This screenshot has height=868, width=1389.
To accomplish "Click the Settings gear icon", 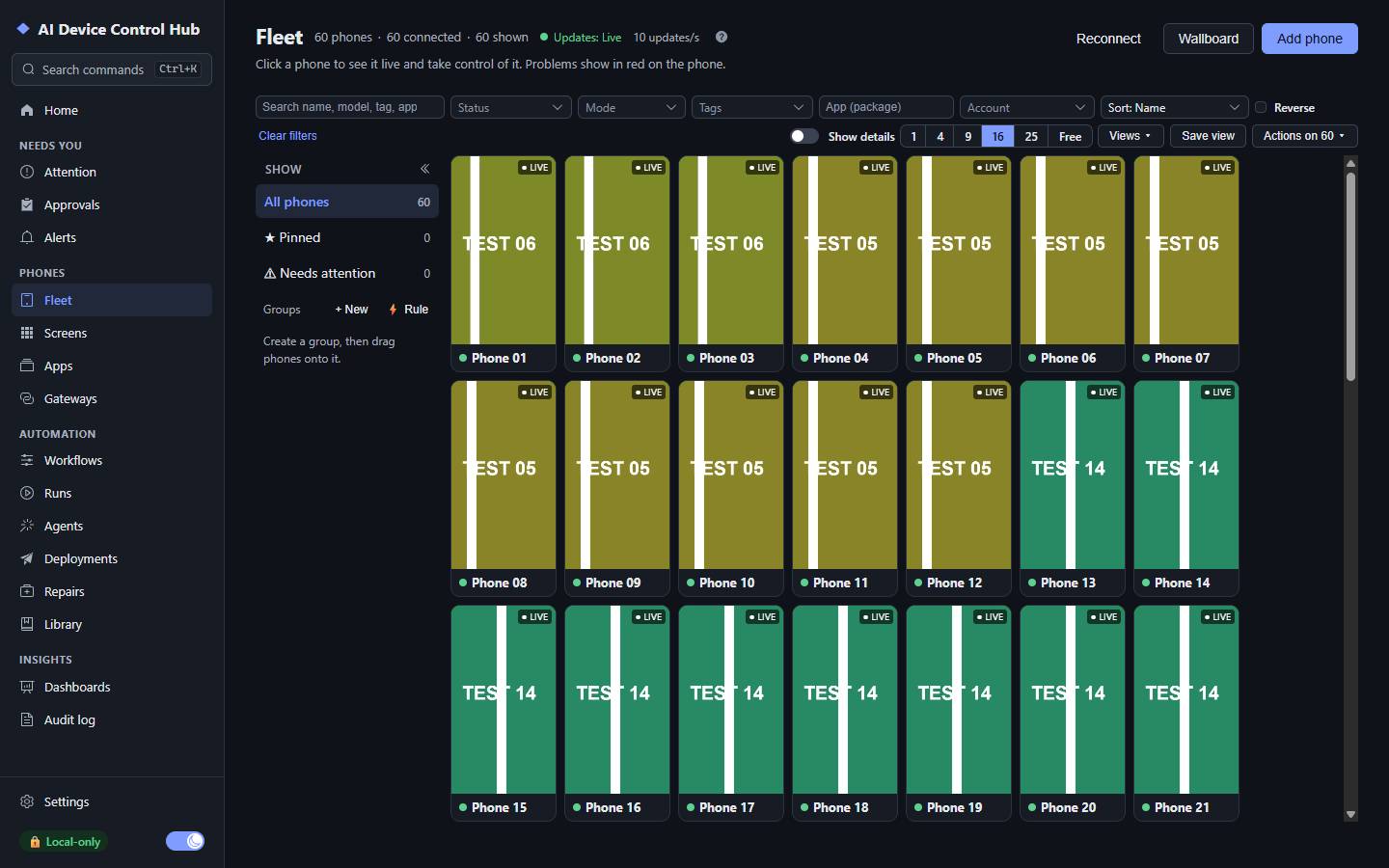I will tap(27, 801).
